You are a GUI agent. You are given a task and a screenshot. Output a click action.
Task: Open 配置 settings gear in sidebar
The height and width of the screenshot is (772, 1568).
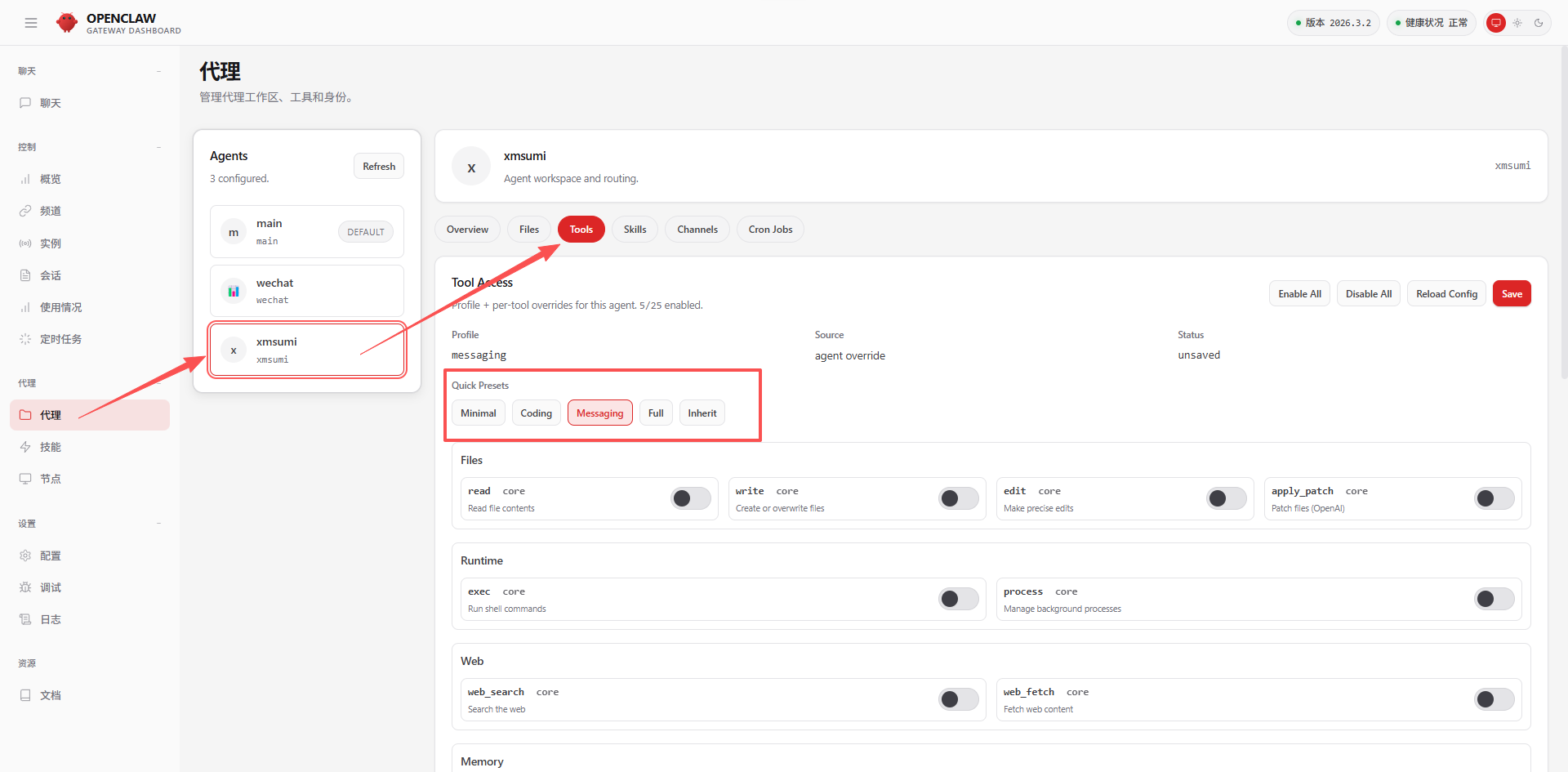50,556
